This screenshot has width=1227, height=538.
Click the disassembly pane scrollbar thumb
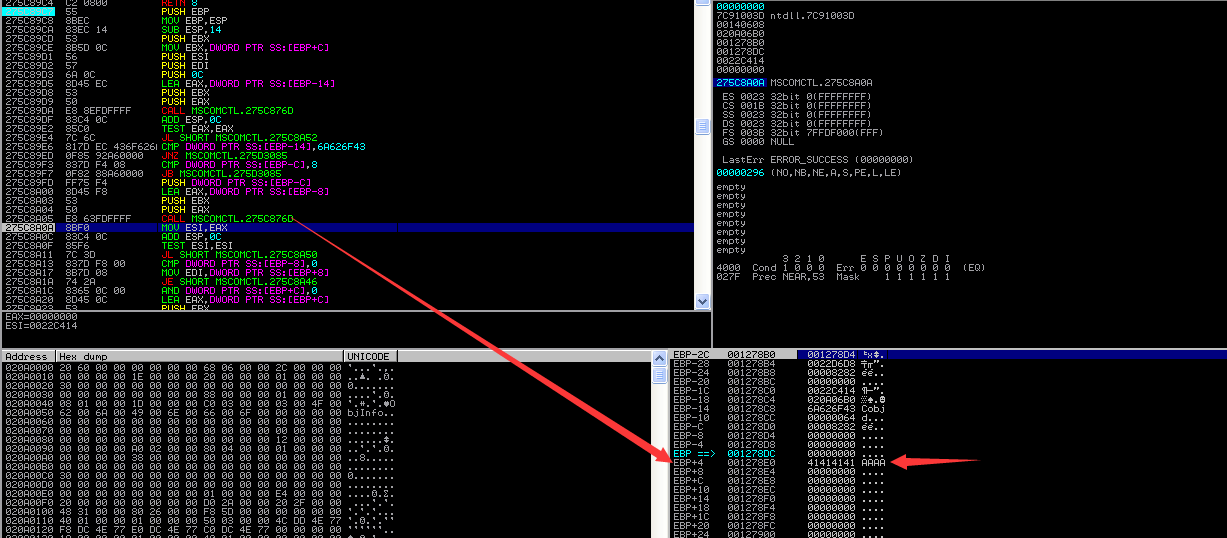(x=703, y=126)
